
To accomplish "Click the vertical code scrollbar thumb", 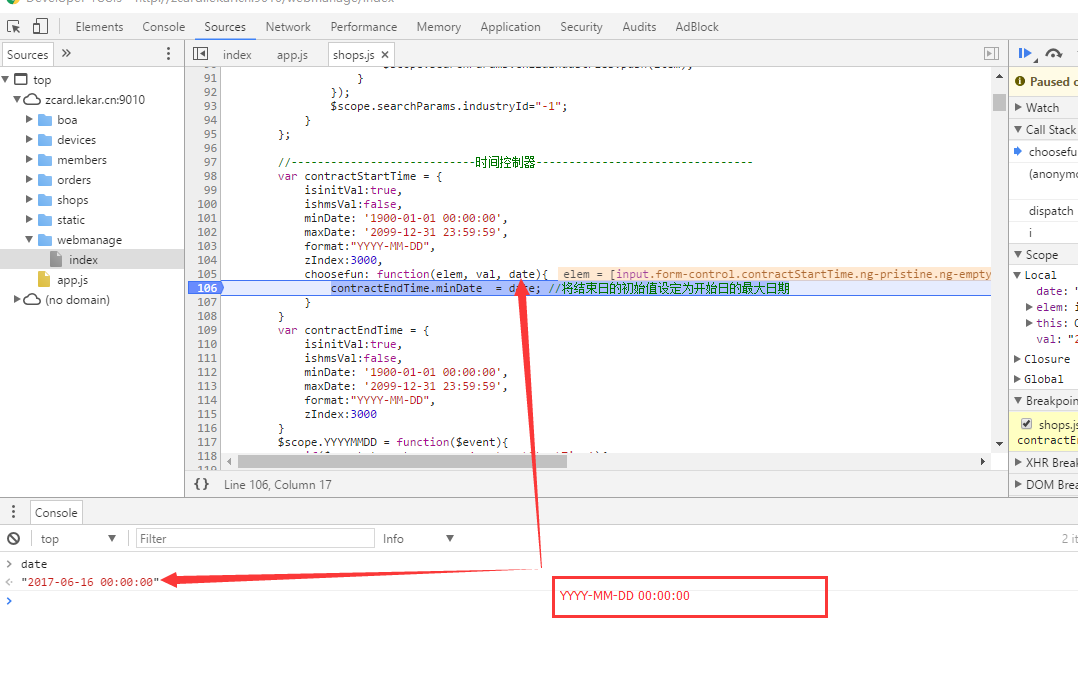I will (1000, 102).
